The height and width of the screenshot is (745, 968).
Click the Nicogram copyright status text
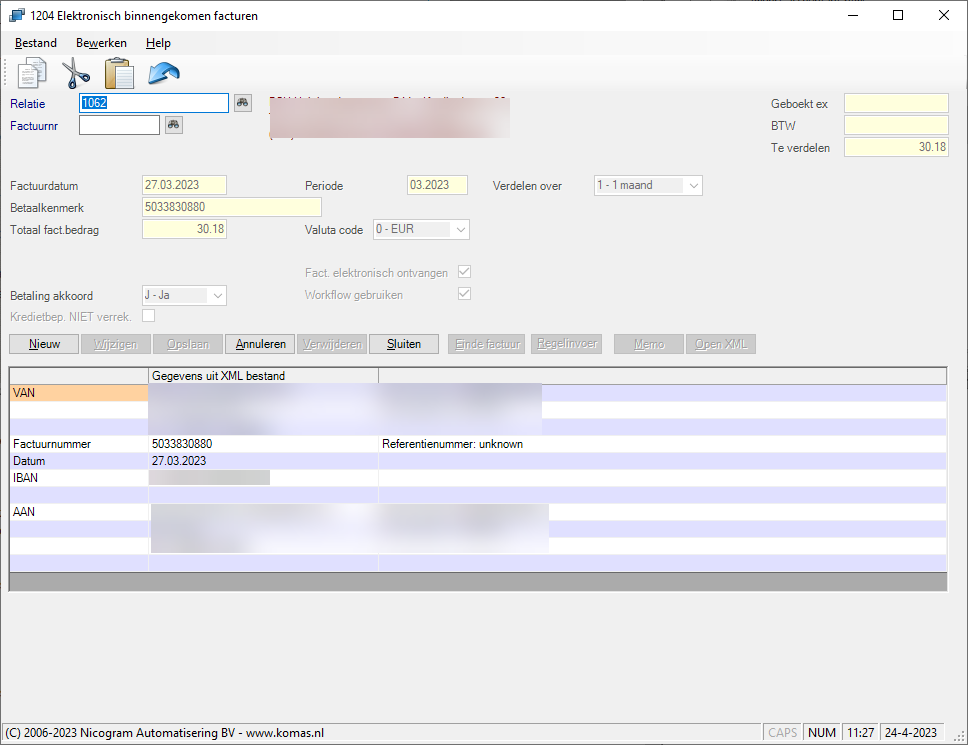click(x=164, y=733)
